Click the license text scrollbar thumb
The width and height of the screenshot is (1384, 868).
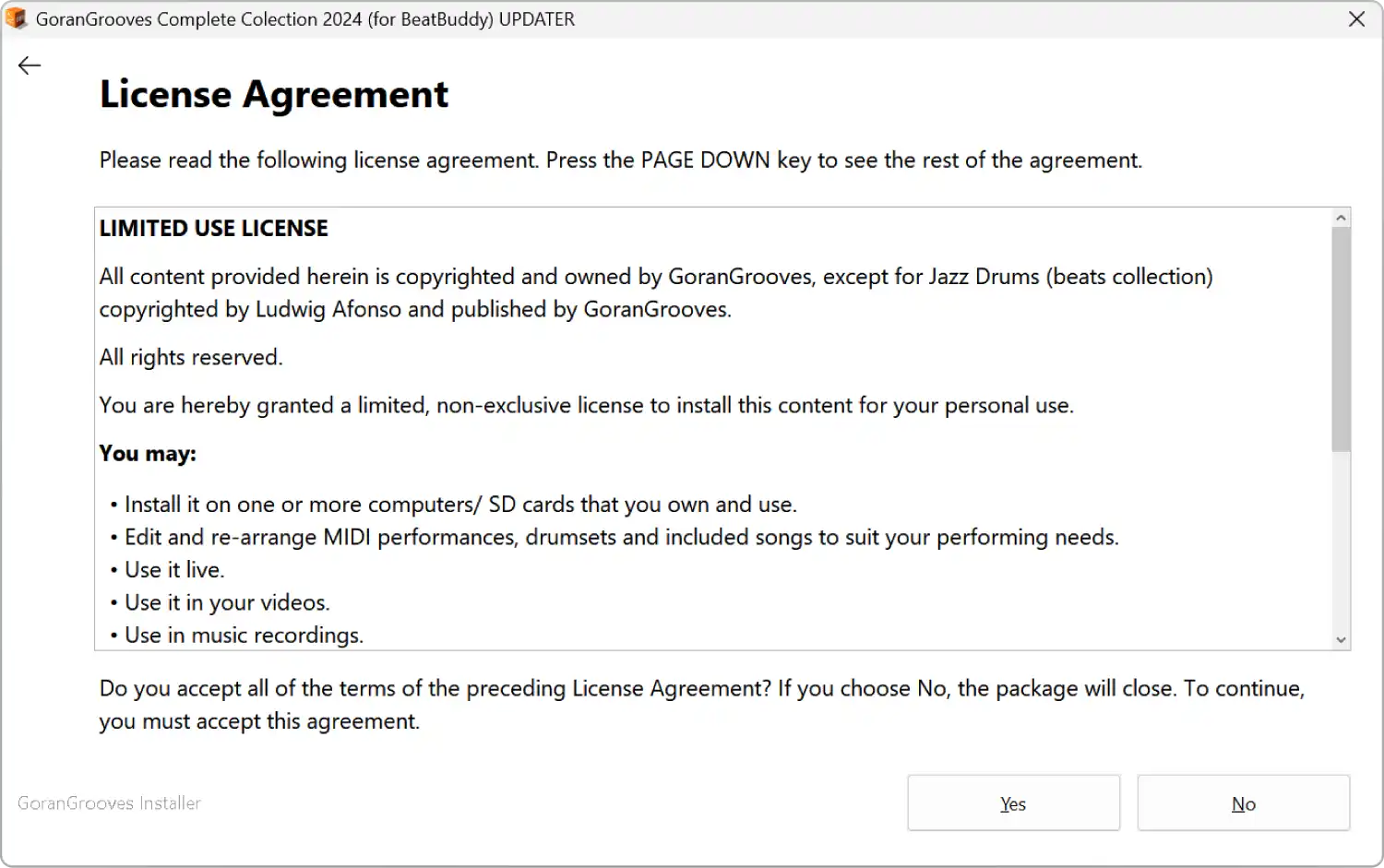pos(1341,339)
